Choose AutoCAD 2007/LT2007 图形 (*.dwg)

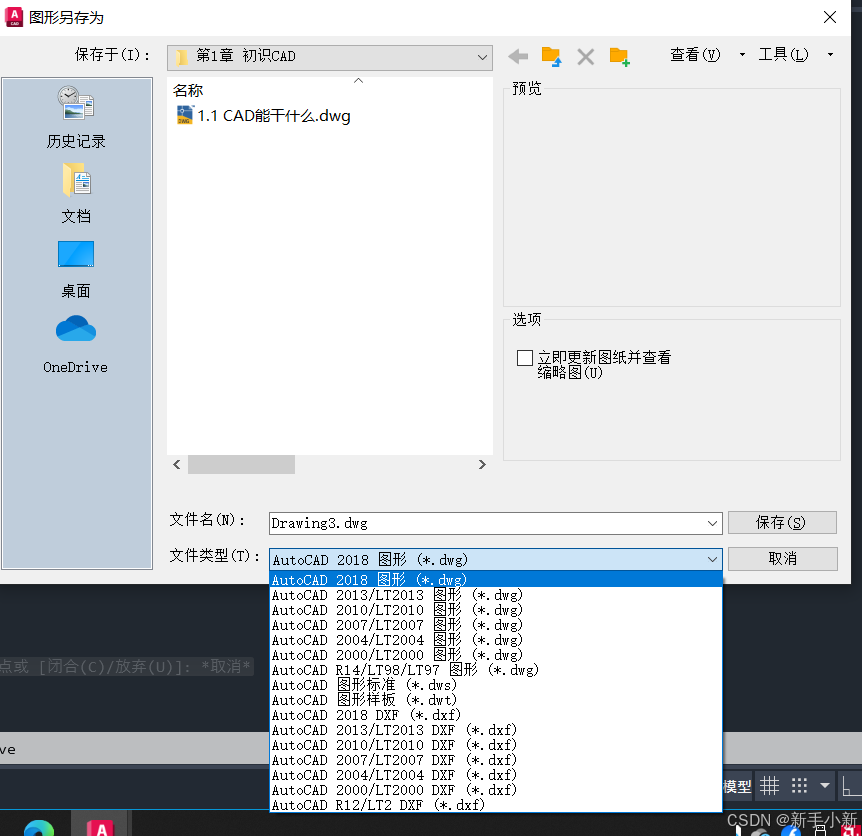tap(495, 624)
